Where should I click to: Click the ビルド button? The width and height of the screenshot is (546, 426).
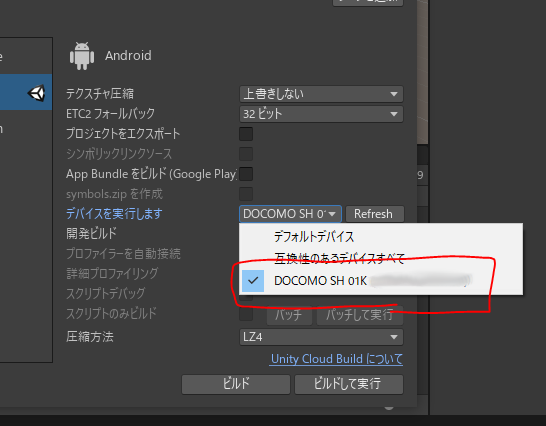click(236, 384)
